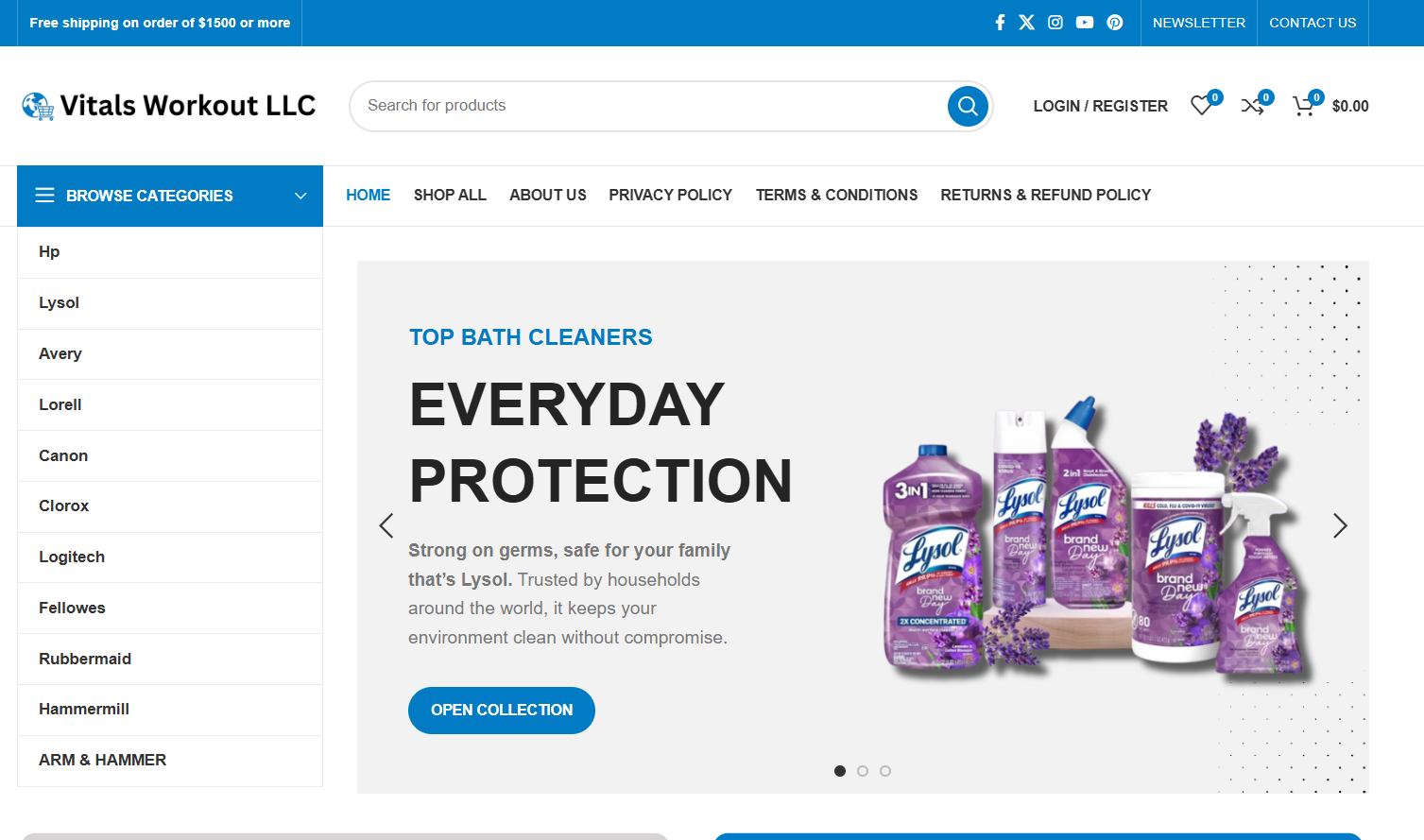Expand the Browse Categories dropdown
1424x840 pixels.
[x=170, y=196]
